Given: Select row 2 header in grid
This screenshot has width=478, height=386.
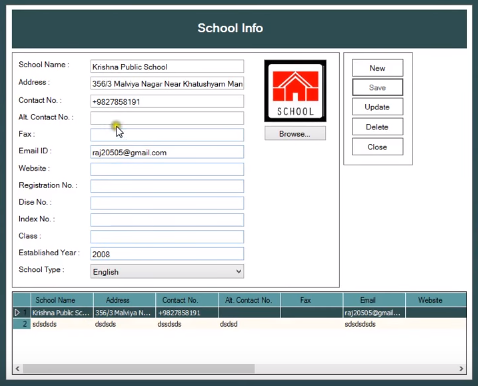Looking at the screenshot, I should click(22, 324).
